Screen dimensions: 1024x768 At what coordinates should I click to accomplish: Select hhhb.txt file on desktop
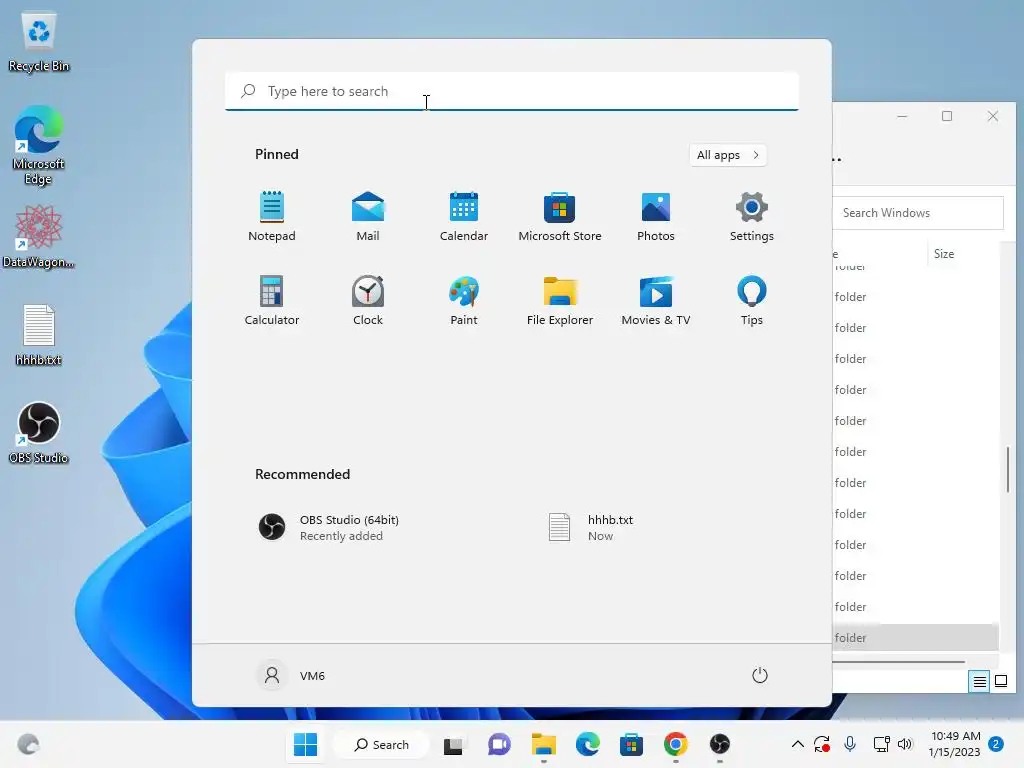(39, 335)
